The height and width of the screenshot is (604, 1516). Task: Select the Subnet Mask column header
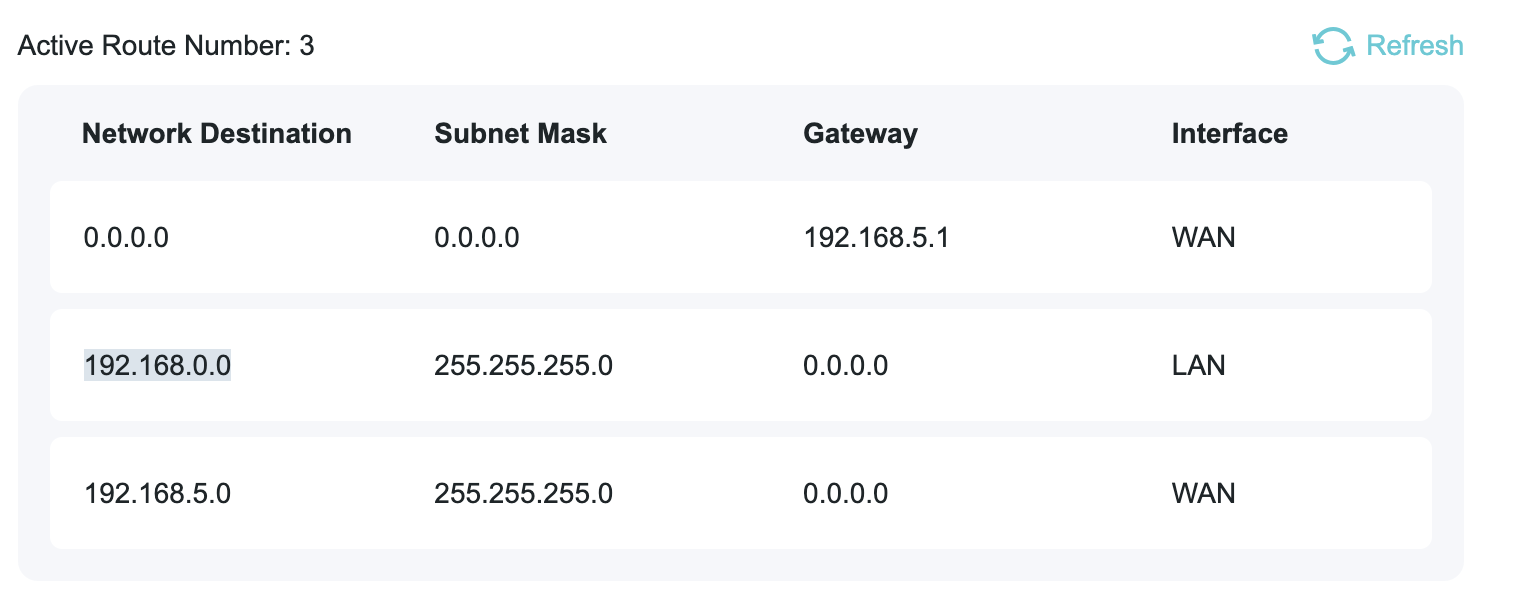click(x=520, y=134)
